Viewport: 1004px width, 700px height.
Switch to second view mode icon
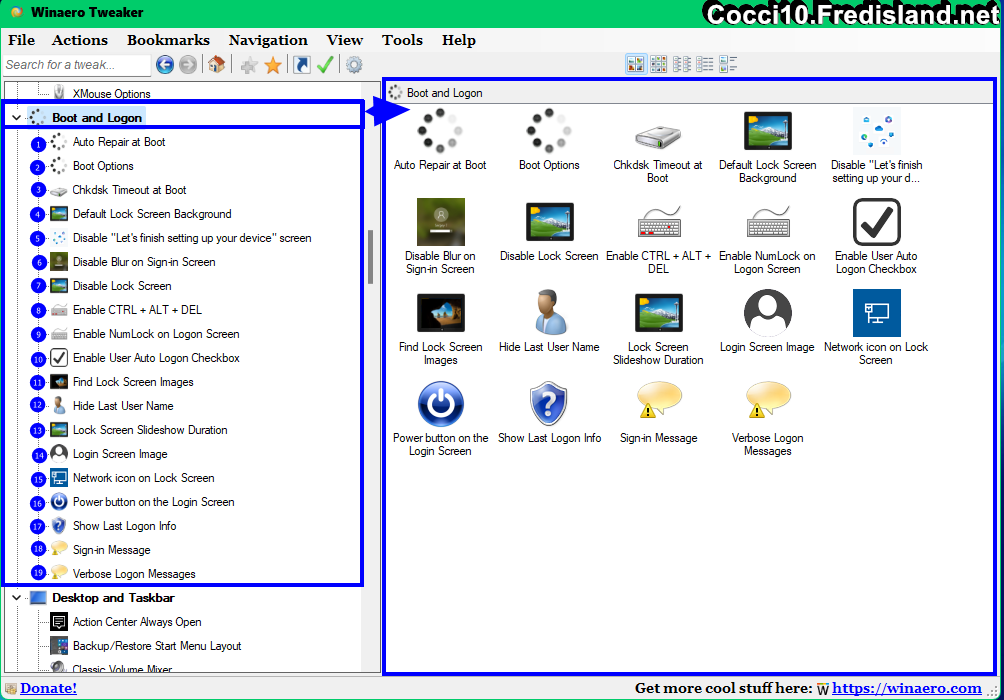coord(658,64)
